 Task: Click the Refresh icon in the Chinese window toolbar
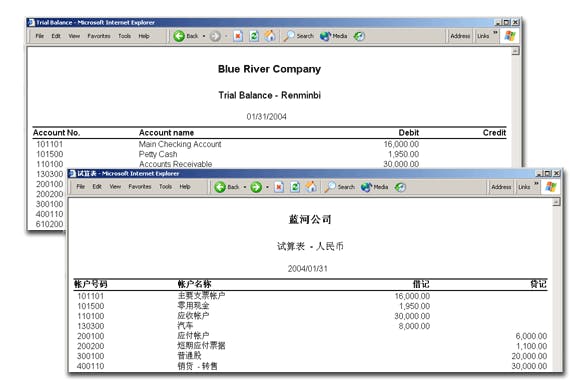[x=295, y=187]
